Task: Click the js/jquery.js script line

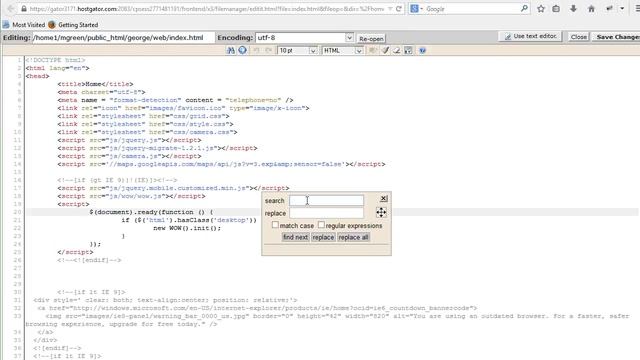Action: click(x=129, y=140)
